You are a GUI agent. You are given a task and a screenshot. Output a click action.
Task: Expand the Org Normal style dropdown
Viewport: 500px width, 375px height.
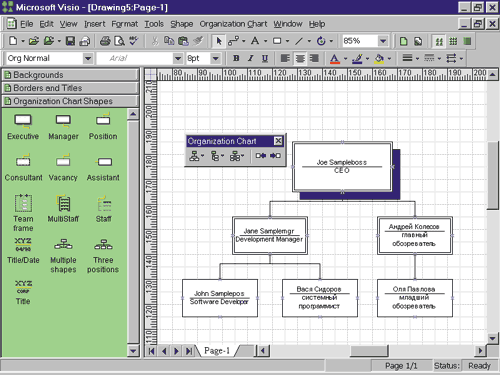point(88,58)
